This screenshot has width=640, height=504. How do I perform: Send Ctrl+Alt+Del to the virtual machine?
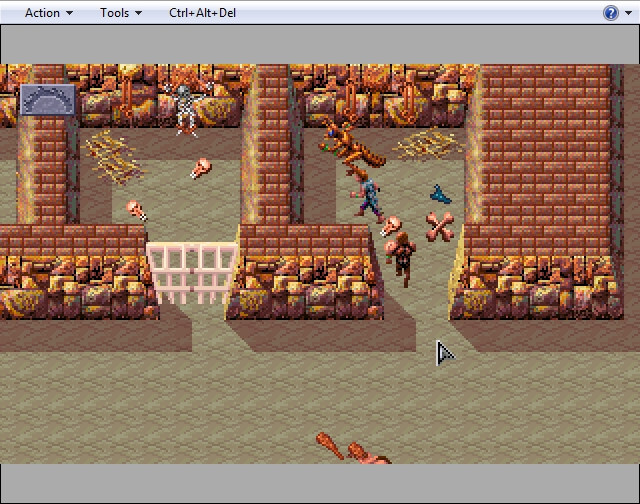[x=202, y=13]
